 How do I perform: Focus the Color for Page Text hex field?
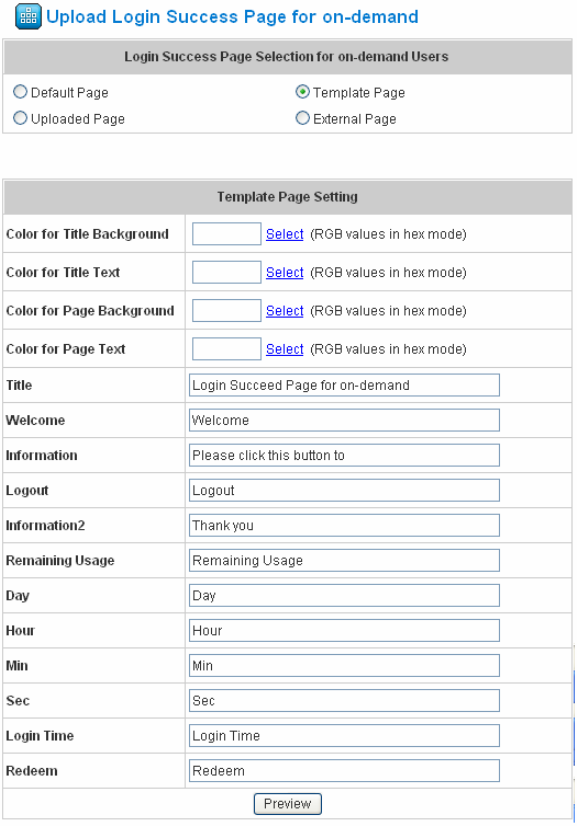point(227,349)
